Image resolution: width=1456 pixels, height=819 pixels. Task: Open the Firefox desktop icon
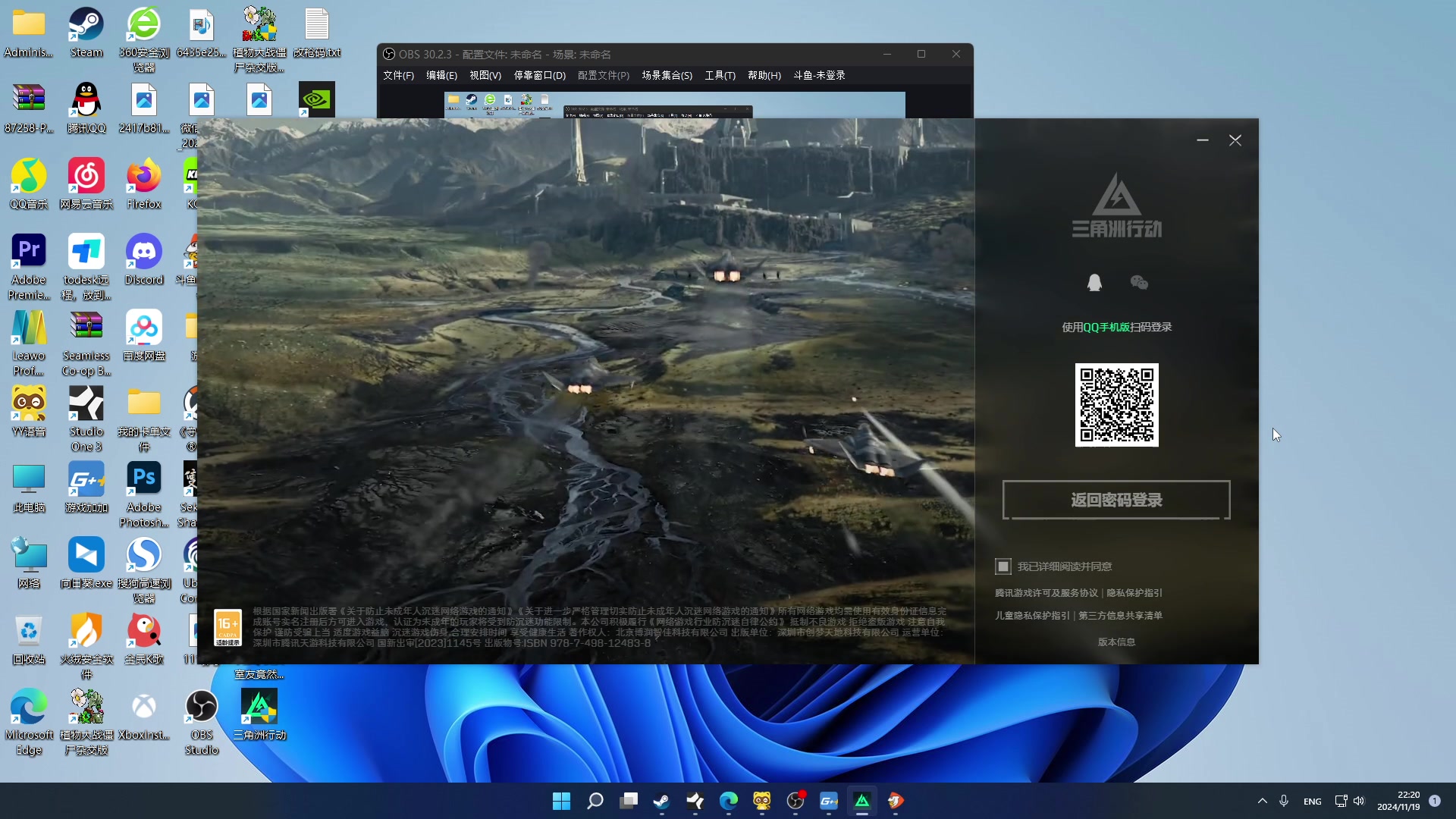[144, 184]
